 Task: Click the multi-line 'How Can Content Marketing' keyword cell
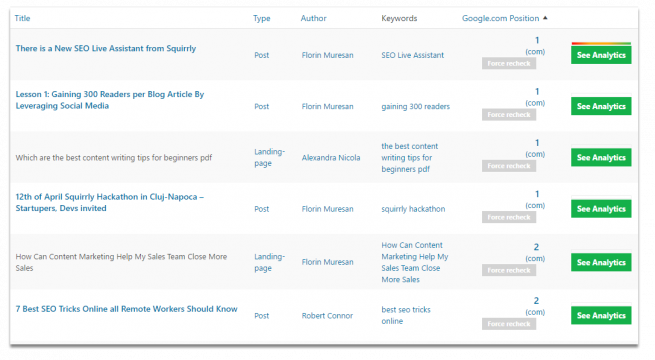pyautogui.click(x=414, y=262)
